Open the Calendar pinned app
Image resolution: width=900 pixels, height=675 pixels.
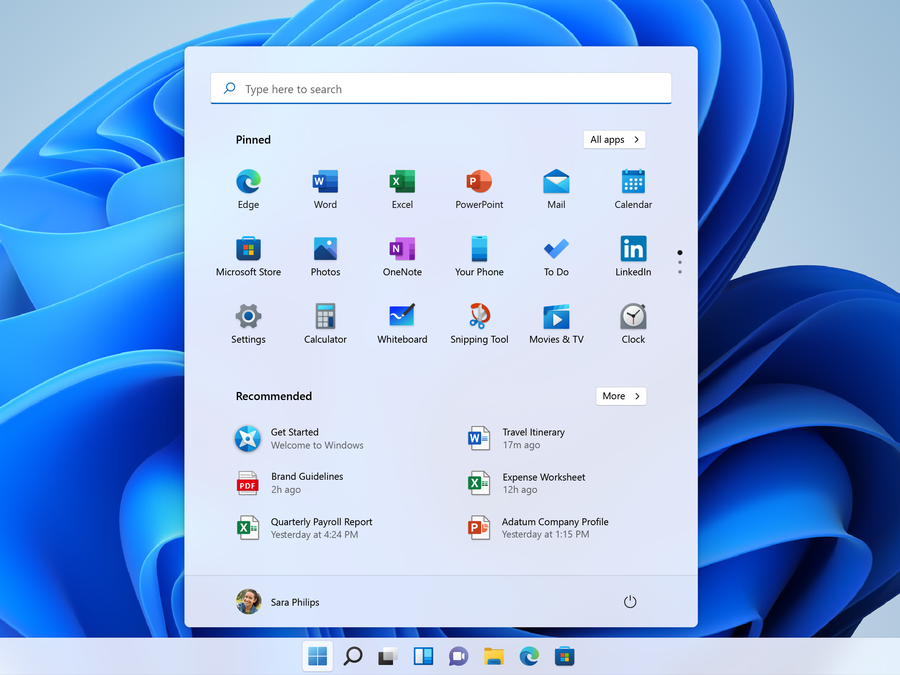click(633, 189)
